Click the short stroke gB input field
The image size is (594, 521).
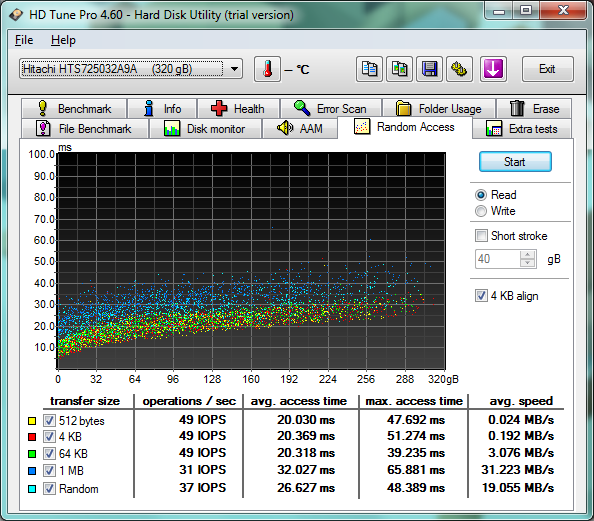click(498, 259)
